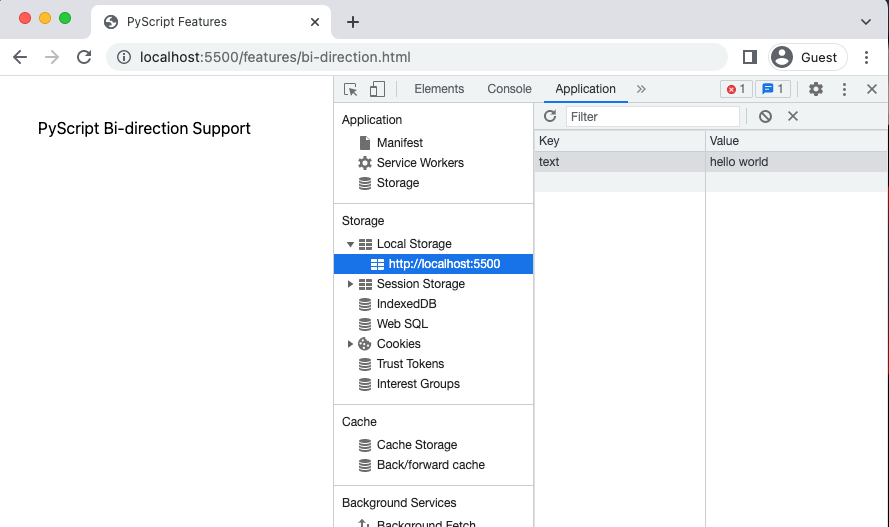Image resolution: width=889 pixels, height=527 pixels.
Task: Select the 'text' key cell
Action: click(620, 162)
